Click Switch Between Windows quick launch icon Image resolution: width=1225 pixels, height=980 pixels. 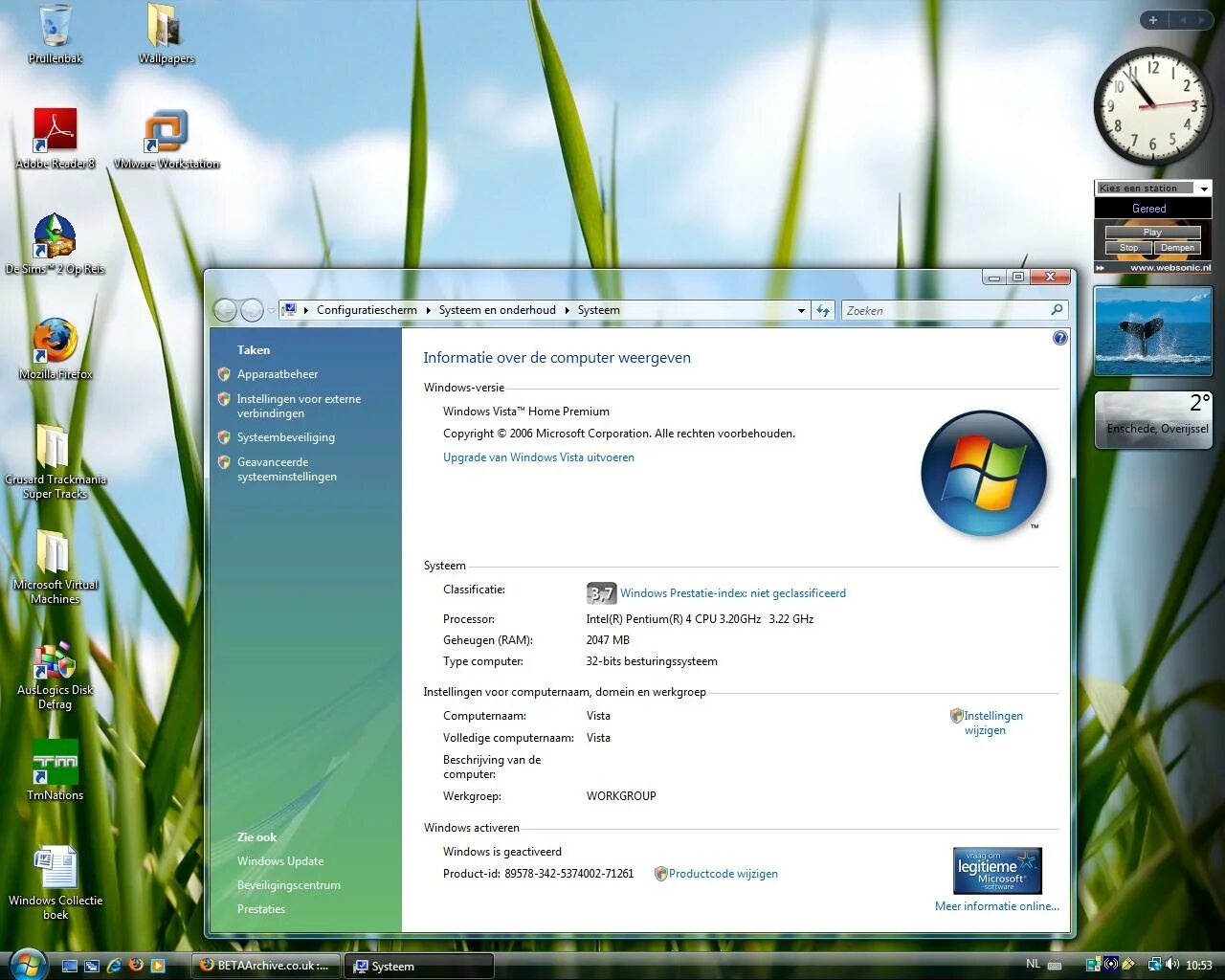click(x=92, y=966)
